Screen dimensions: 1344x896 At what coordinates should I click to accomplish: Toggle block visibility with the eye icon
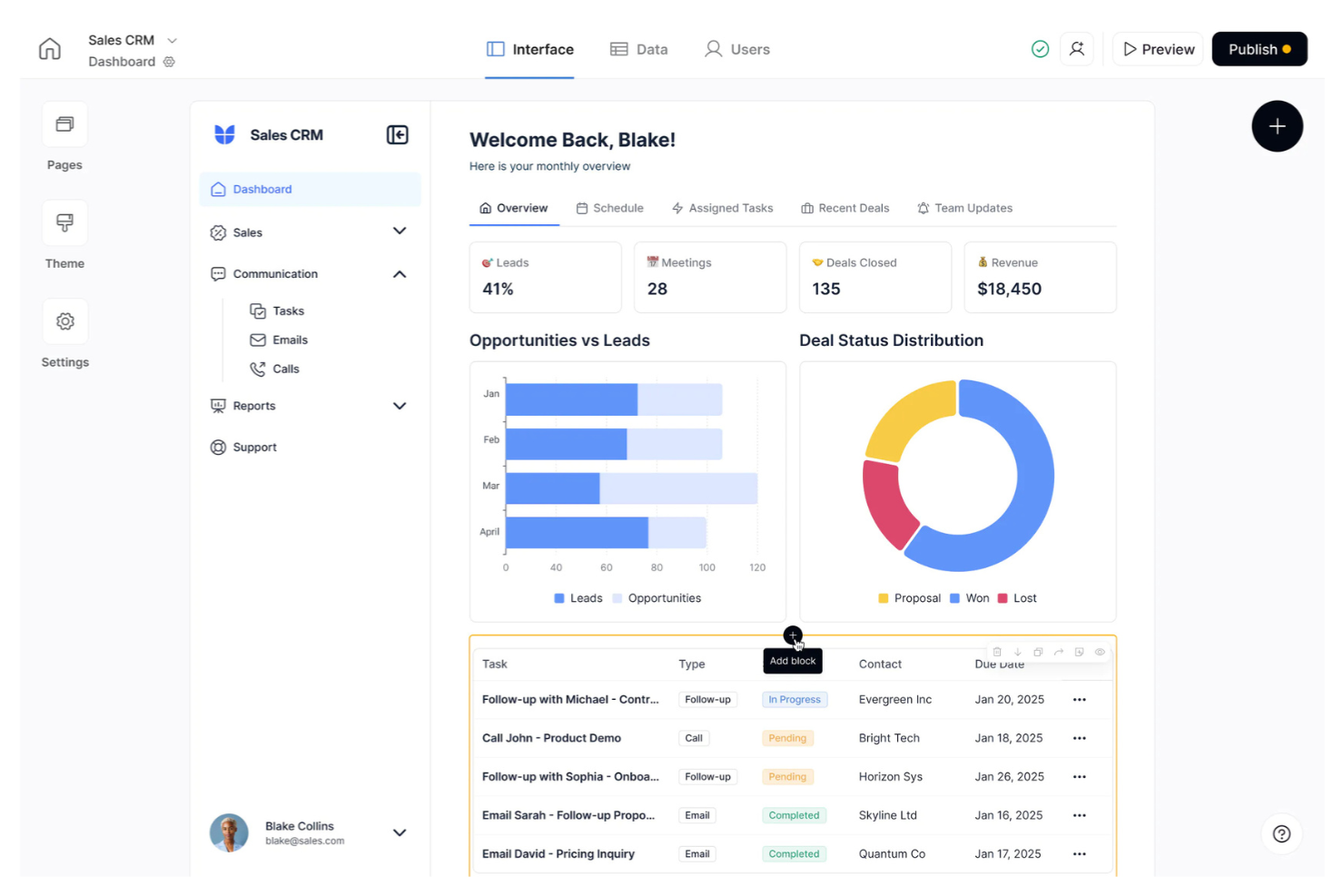pos(1100,652)
